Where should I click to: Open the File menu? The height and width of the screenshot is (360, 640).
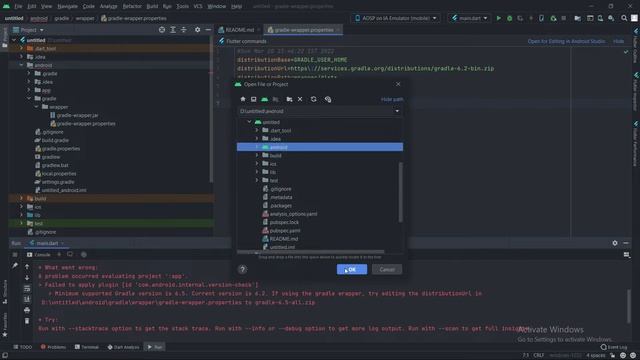click(x=18, y=6)
